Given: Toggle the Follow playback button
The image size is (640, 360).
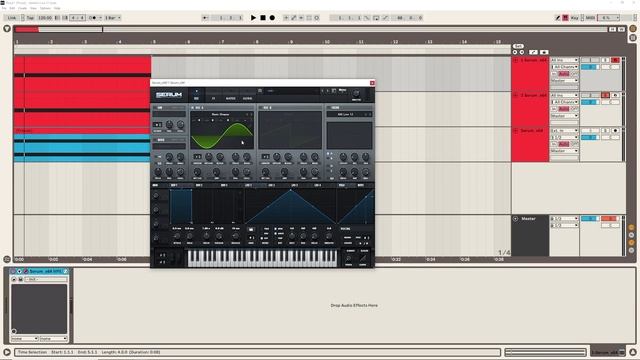Looking at the screenshot, I should click(205, 18).
